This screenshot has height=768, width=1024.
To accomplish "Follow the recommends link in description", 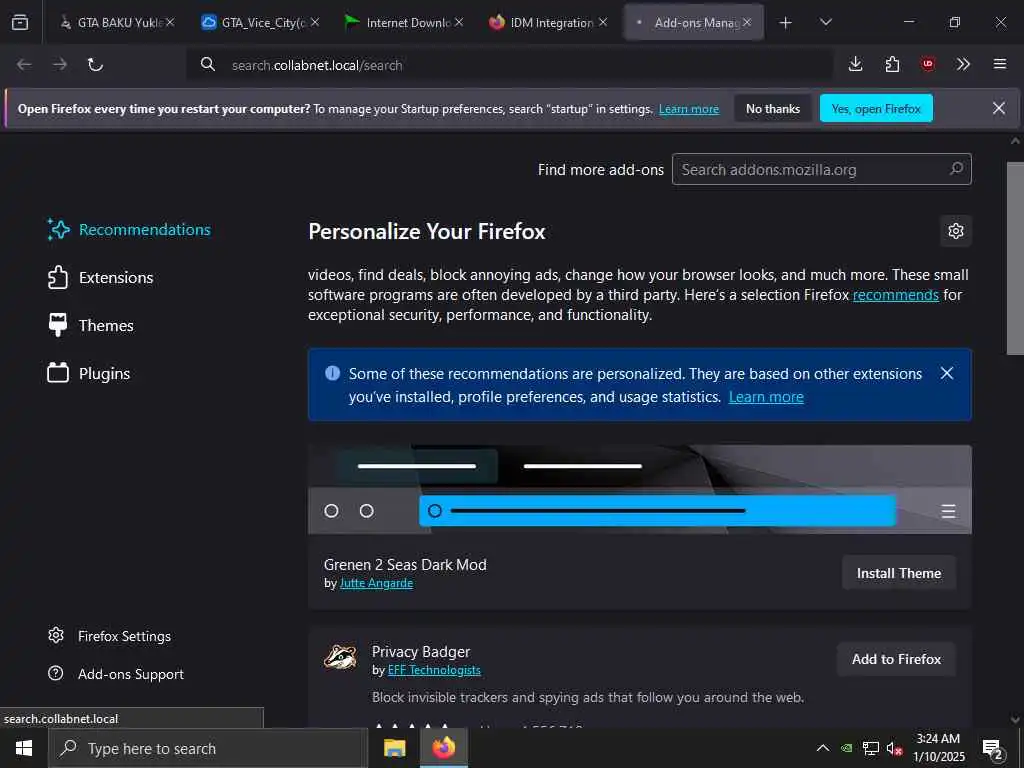I will pyautogui.click(x=895, y=295).
